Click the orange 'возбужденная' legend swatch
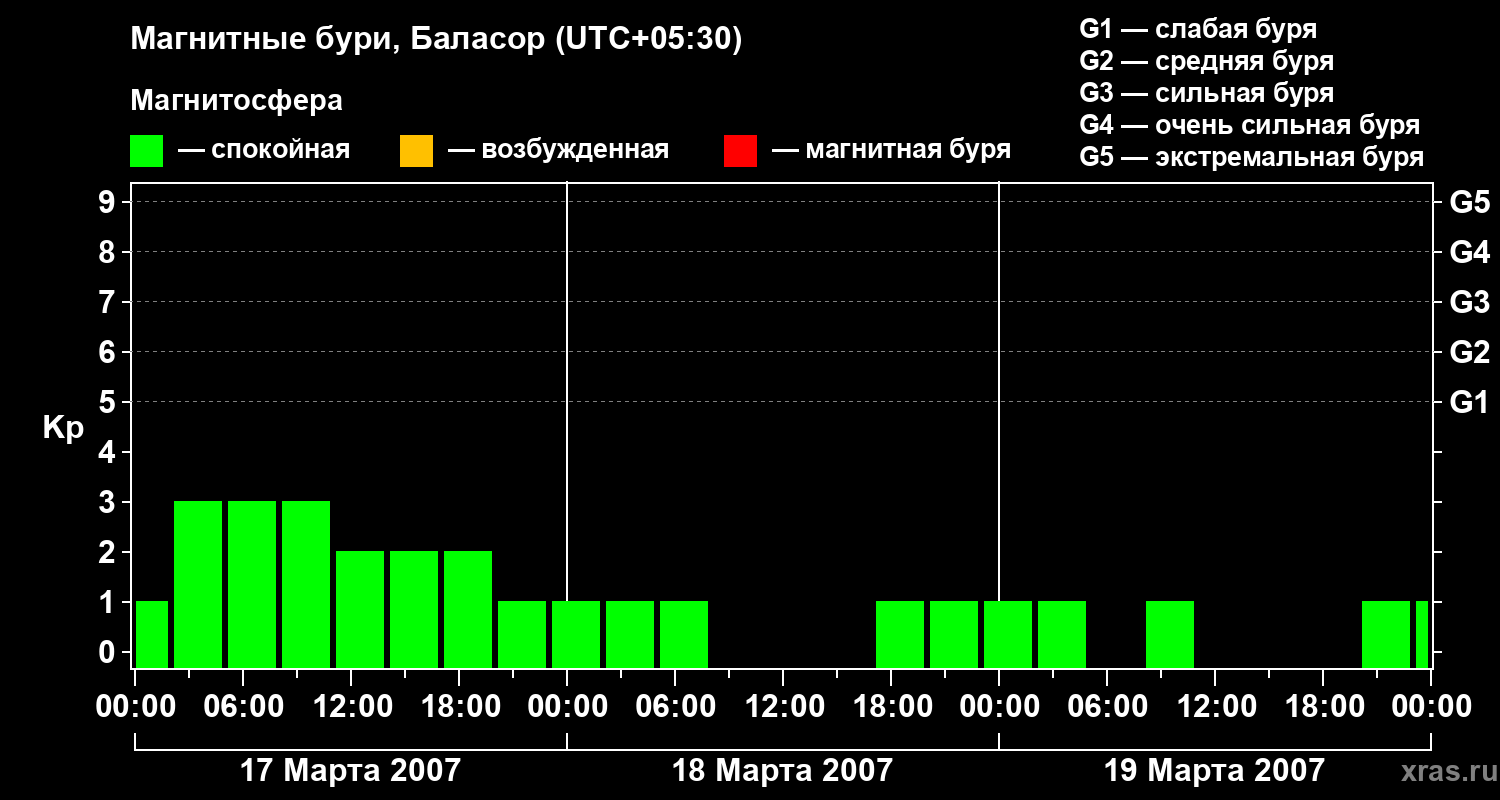This screenshot has height=800, width=1500. [416, 151]
